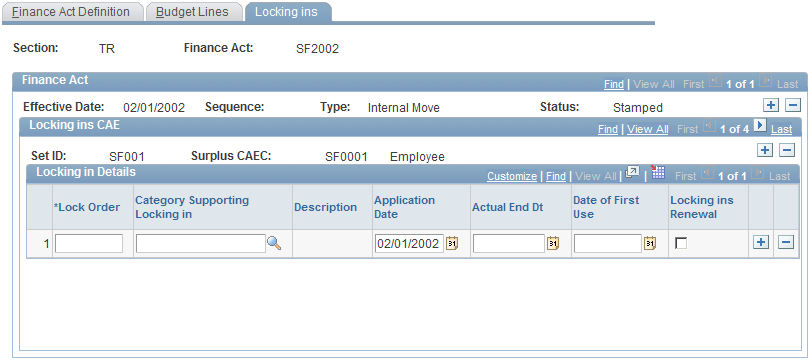Image resolution: width=812 pixels, height=364 pixels.
Task: Download Locking in Details grid to spreadsheet
Action: click(658, 173)
